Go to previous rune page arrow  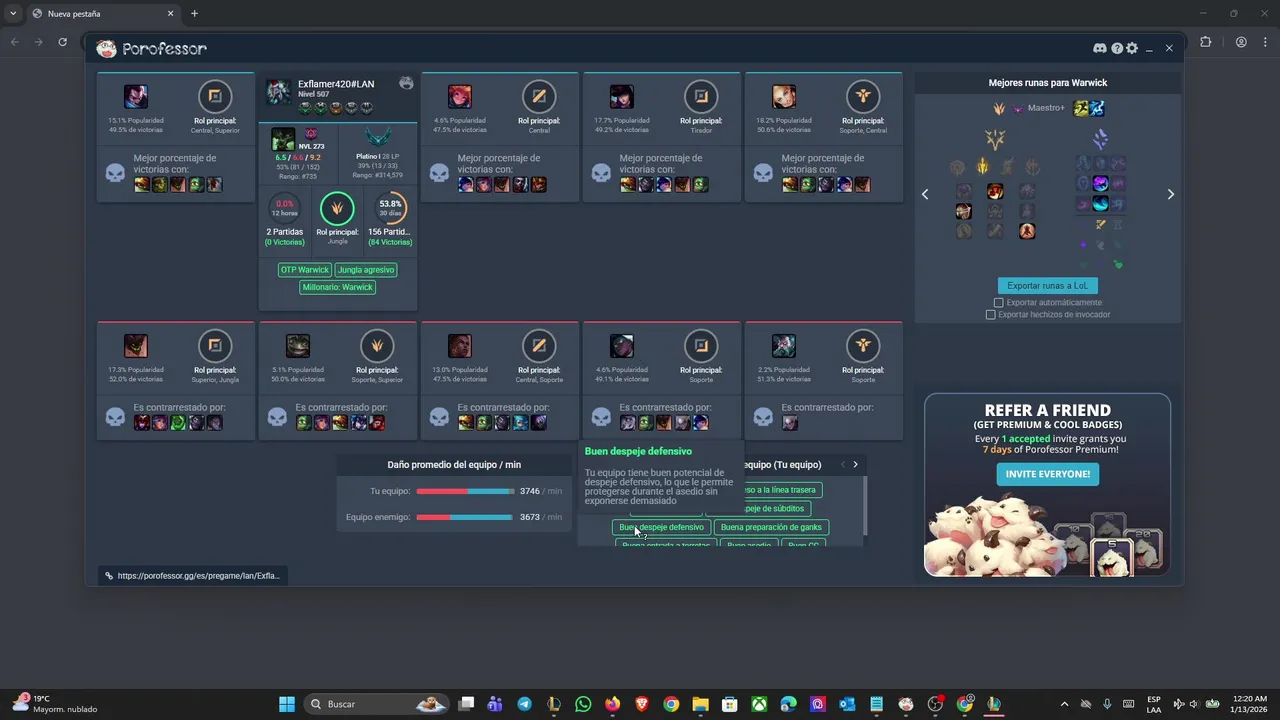coord(925,194)
